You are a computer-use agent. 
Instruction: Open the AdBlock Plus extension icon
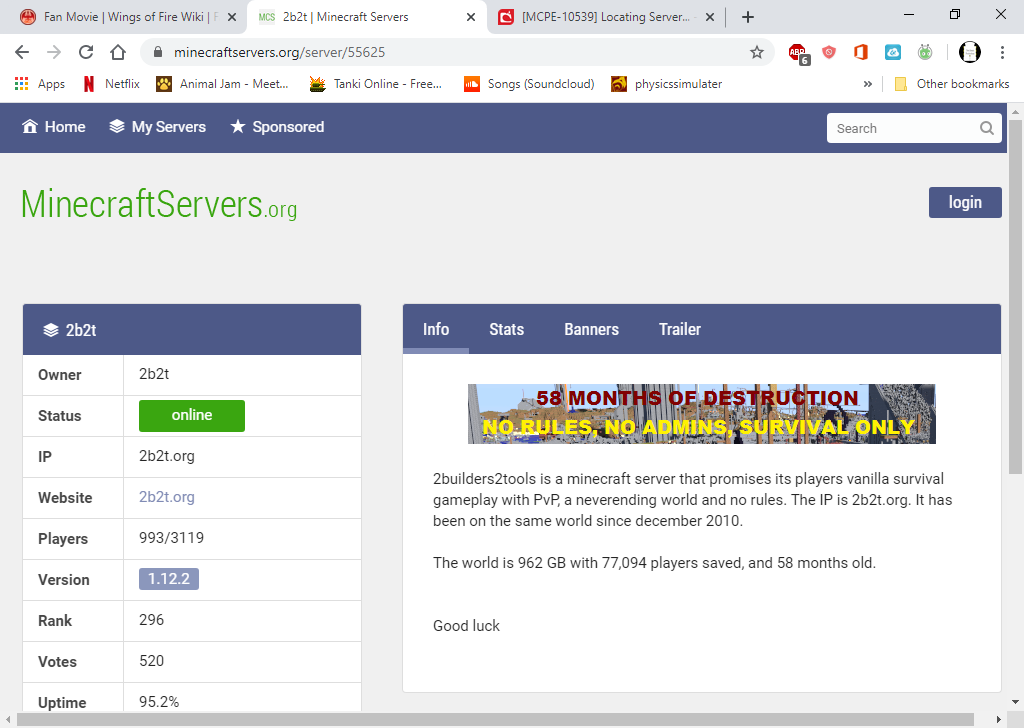click(798, 53)
